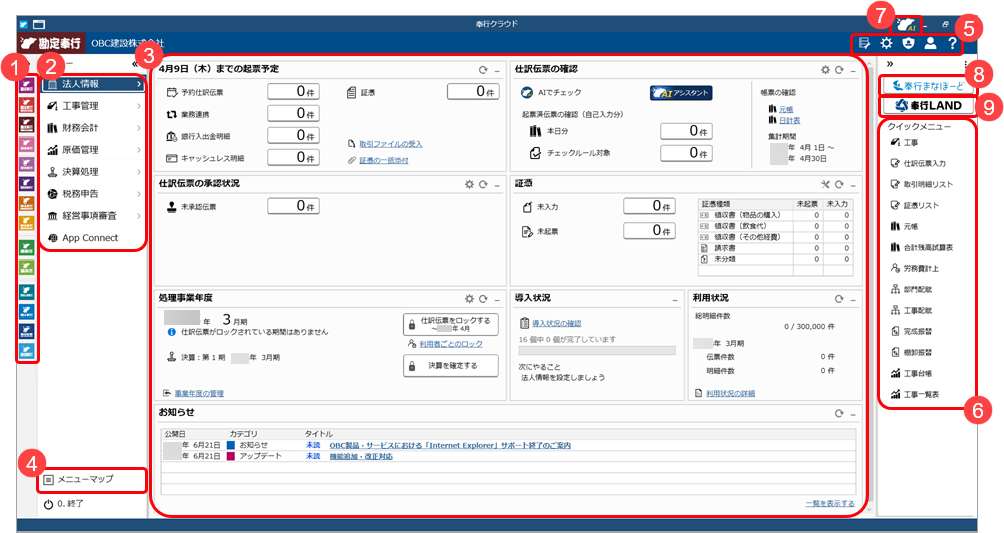Open the memo edit icon in header toolbar
Image resolution: width=1004 pixels, height=533 pixels.
[864, 43]
